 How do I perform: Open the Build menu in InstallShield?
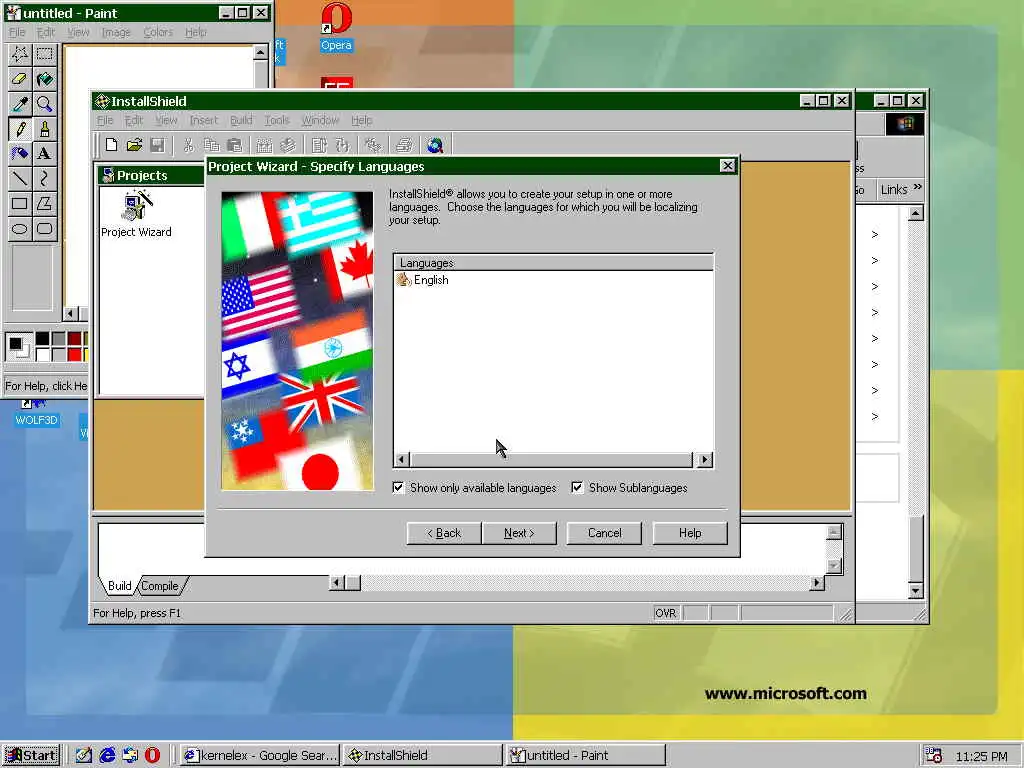tap(241, 120)
